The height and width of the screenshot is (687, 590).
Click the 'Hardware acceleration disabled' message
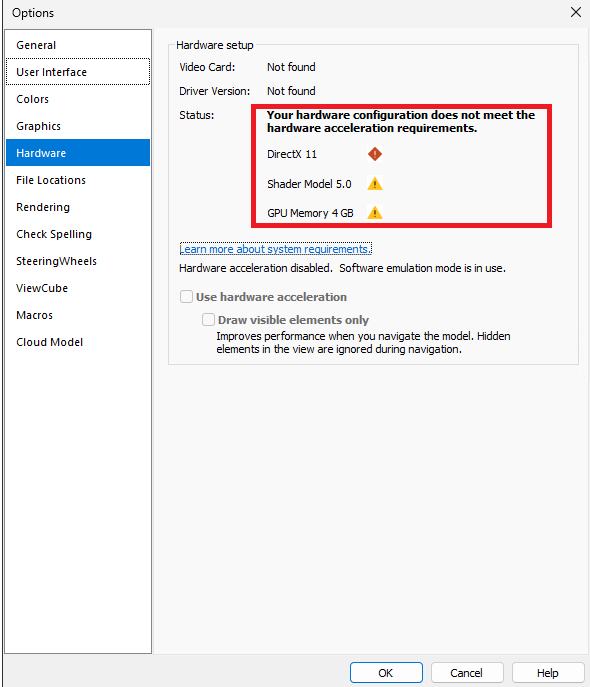click(342, 268)
